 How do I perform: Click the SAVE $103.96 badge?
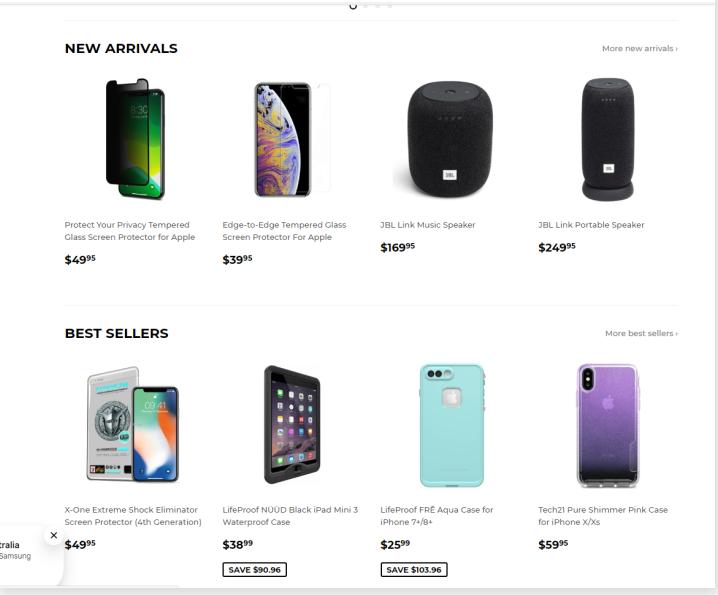pyautogui.click(x=414, y=570)
